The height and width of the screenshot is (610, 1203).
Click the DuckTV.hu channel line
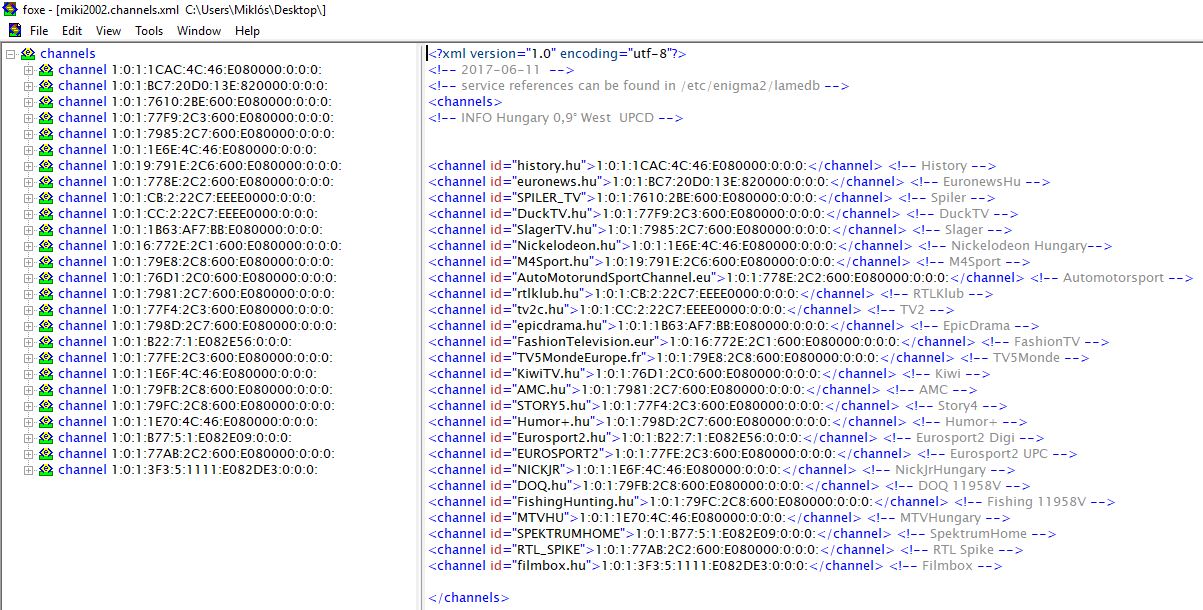coord(723,214)
